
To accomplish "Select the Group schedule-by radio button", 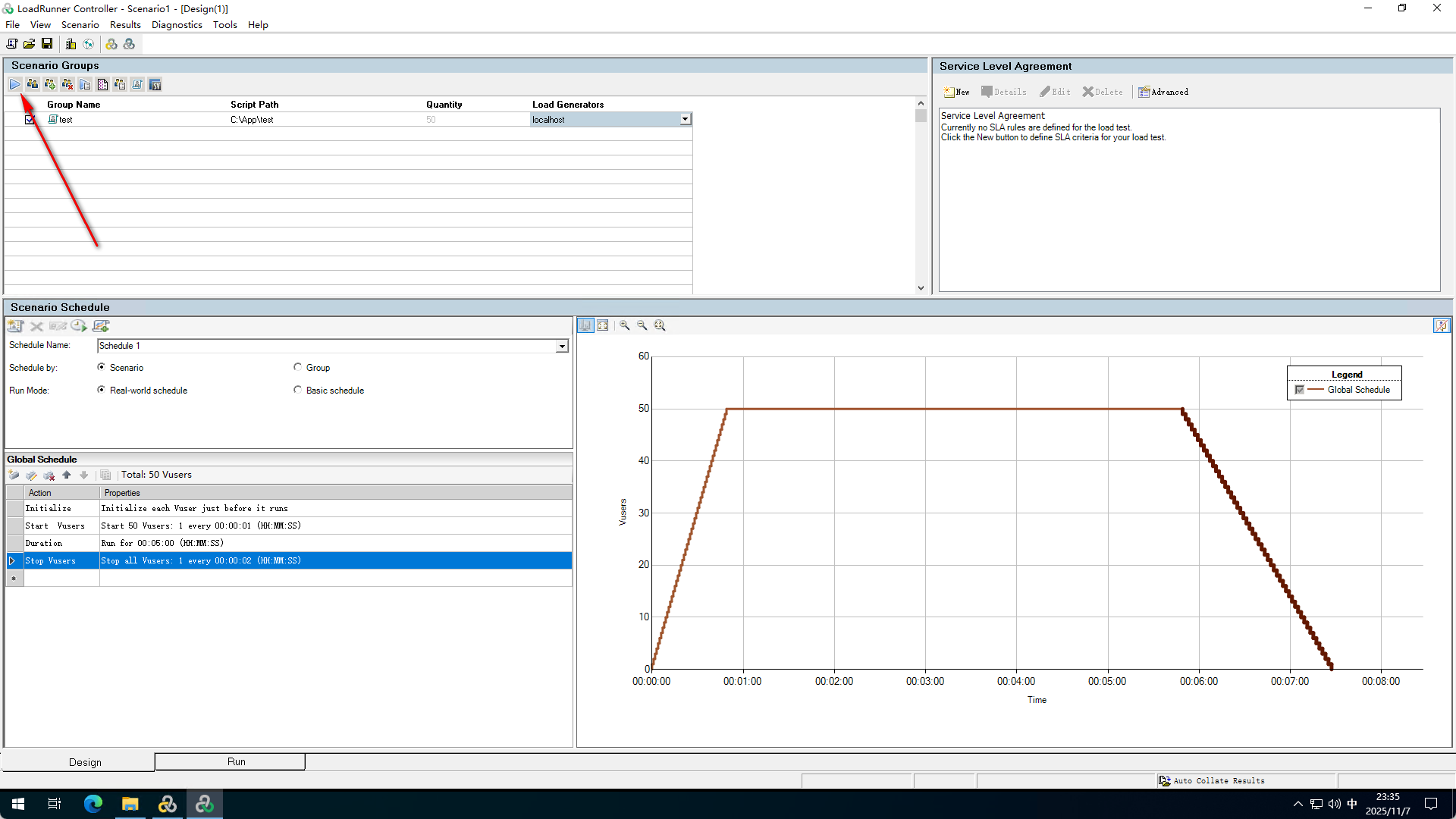I will pos(298,367).
